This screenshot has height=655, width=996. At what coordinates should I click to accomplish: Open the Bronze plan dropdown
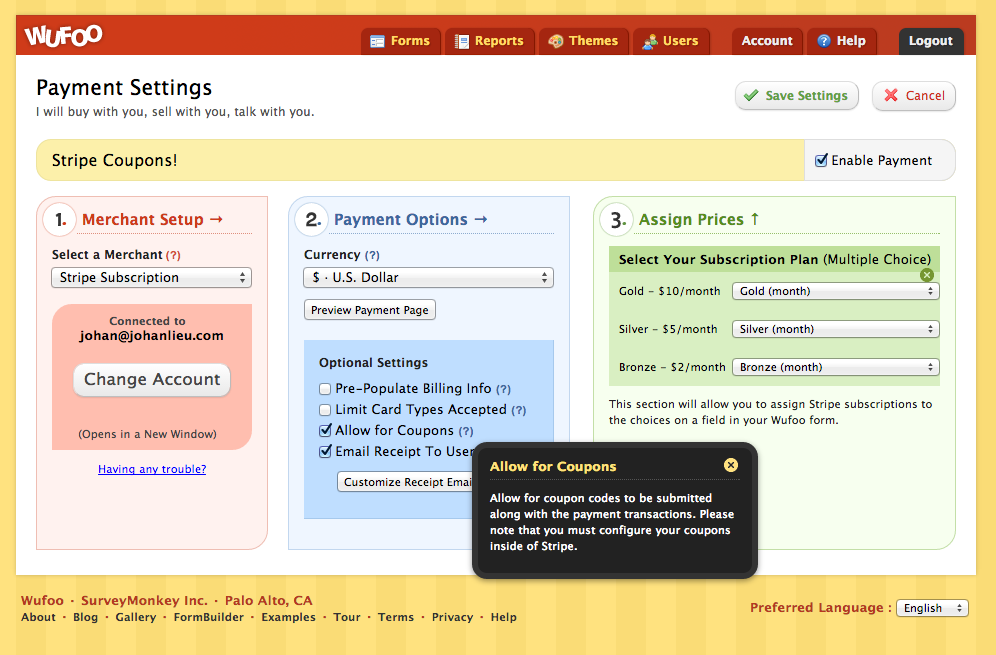(x=835, y=367)
